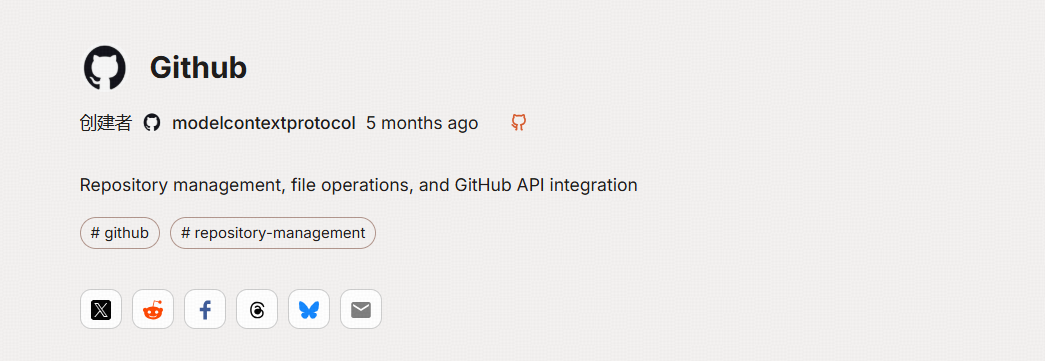Click the 'Github' page title
Screen dimensions: 1045x361
click(x=198, y=67)
